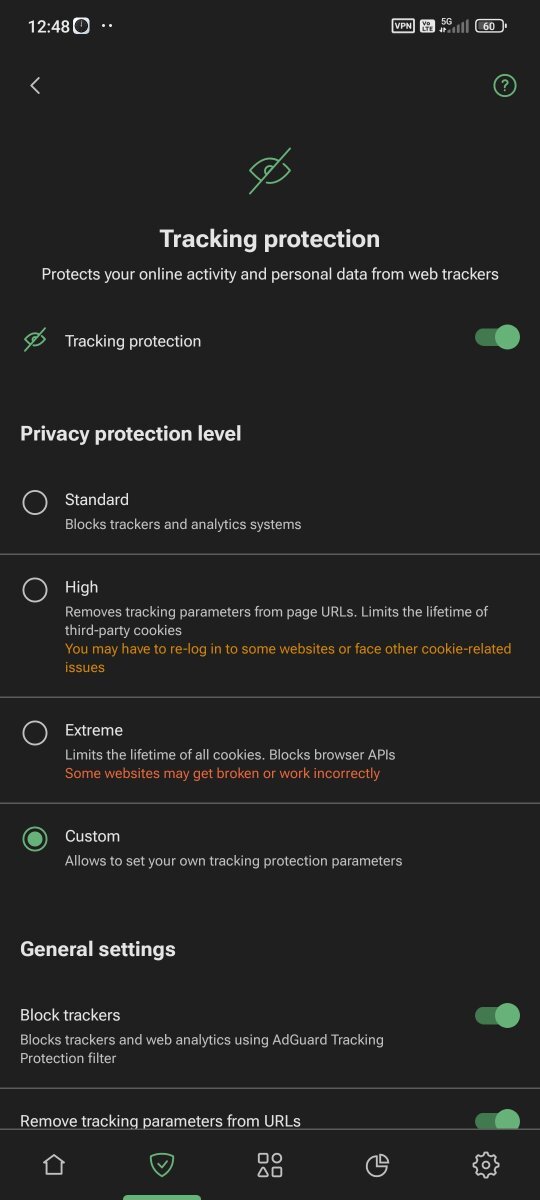Viewport: 540px width, 1200px height.
Task: Open the apps management grid icon
Action: click(270, 1164)
